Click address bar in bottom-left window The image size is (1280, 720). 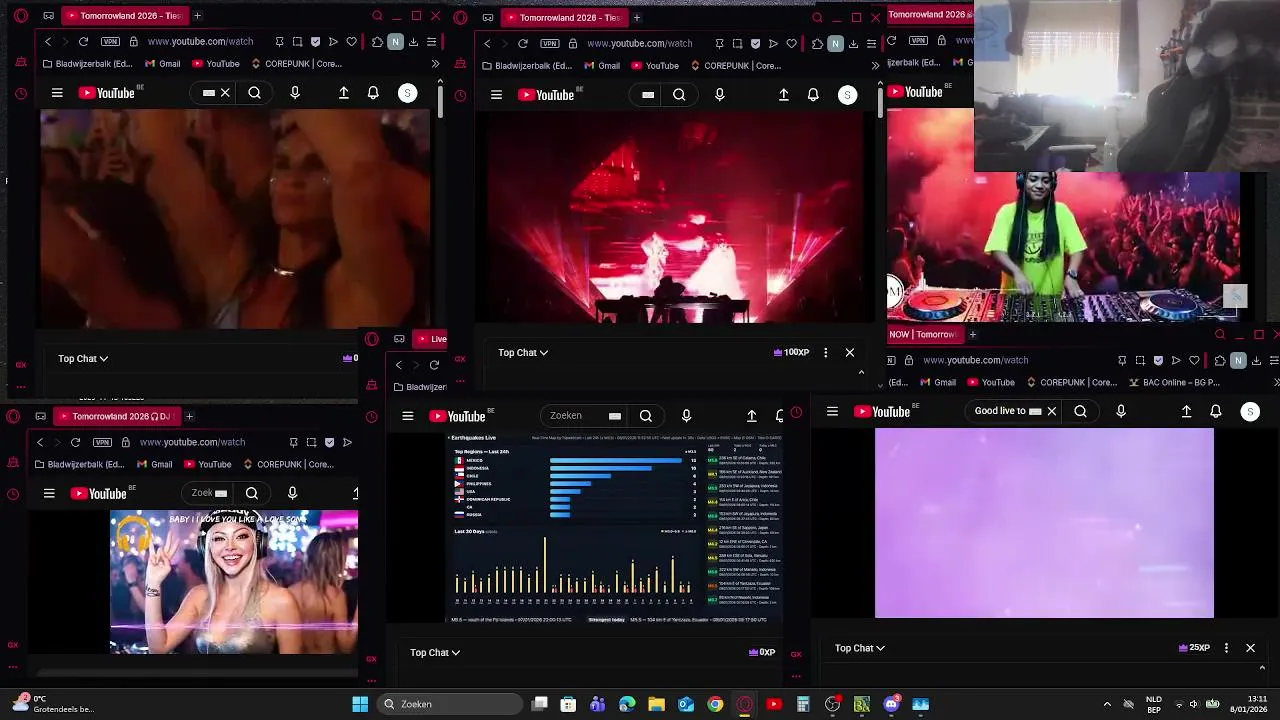pos(192,442)
